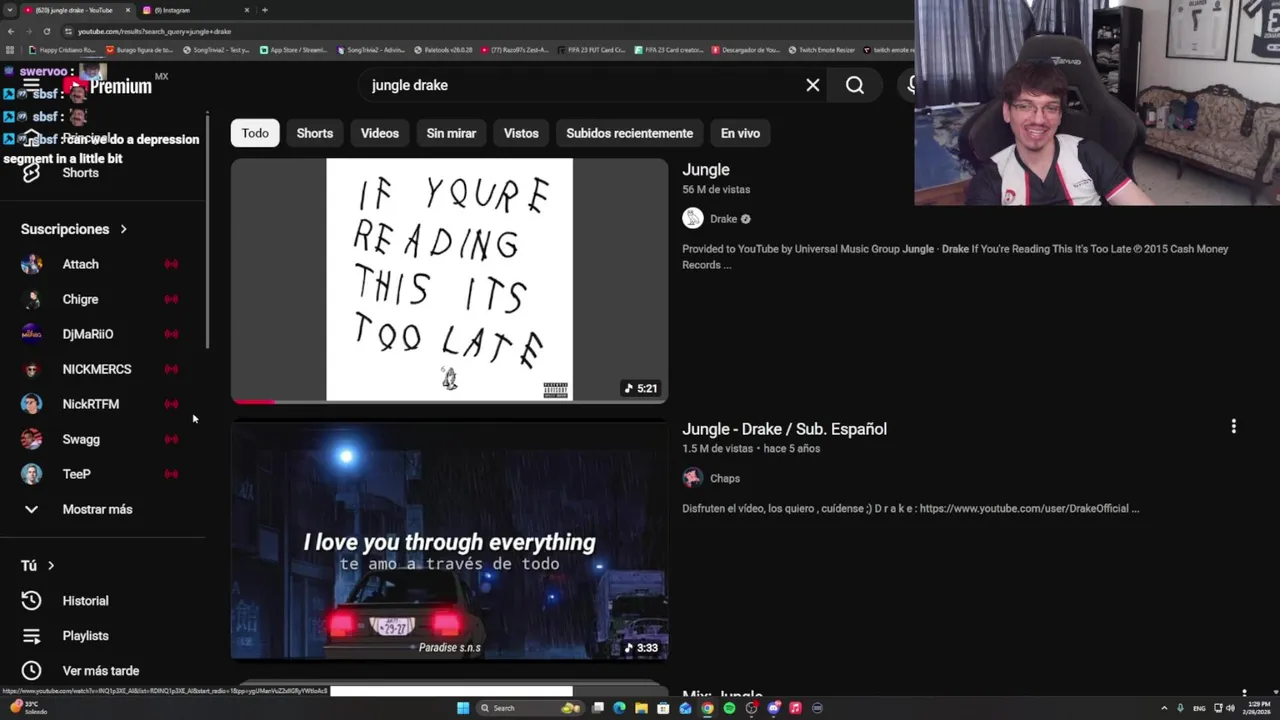Viewport: 1280px width, 720px height.
Task: Open Ver más tarde clock icon
Action: pyautogui.click(x=31, y=671)
